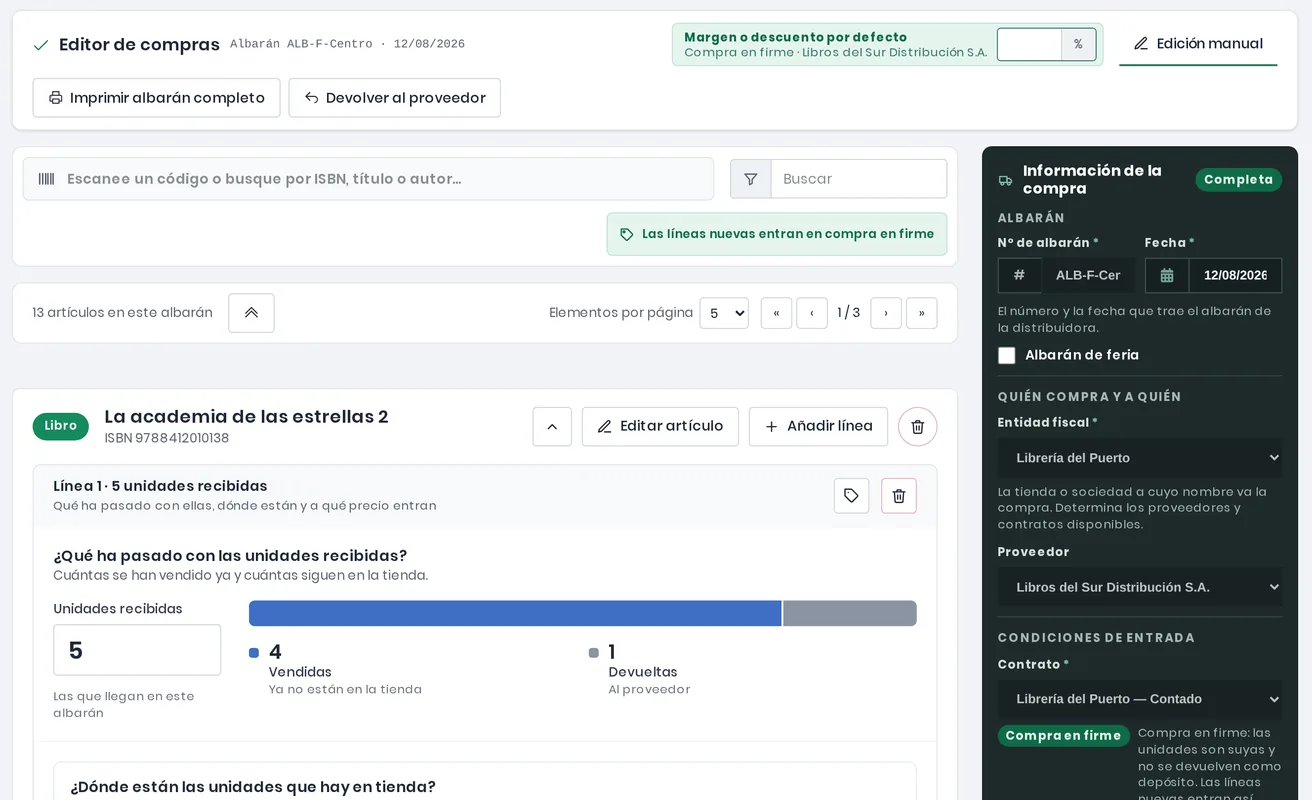
Task: Click the Fecha input showing 12/08/2026
Action: (x=1235, y=275)
